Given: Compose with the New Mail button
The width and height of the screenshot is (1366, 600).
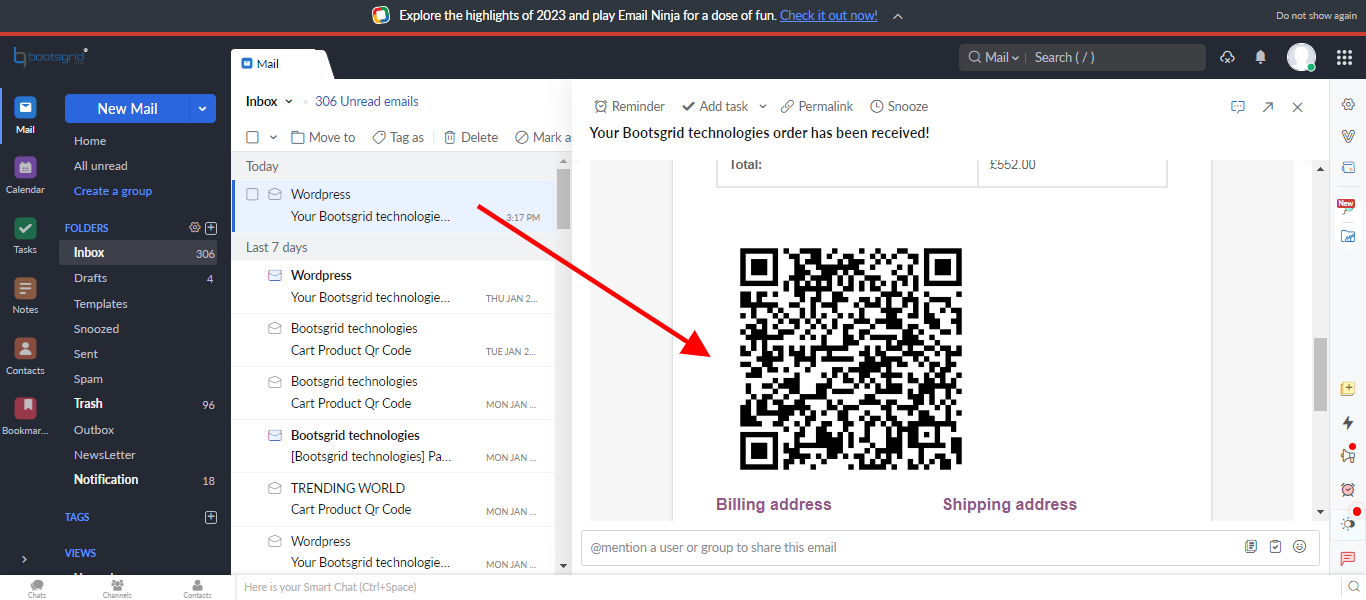Looking at the screenshot, I should (x=127, y=108).
